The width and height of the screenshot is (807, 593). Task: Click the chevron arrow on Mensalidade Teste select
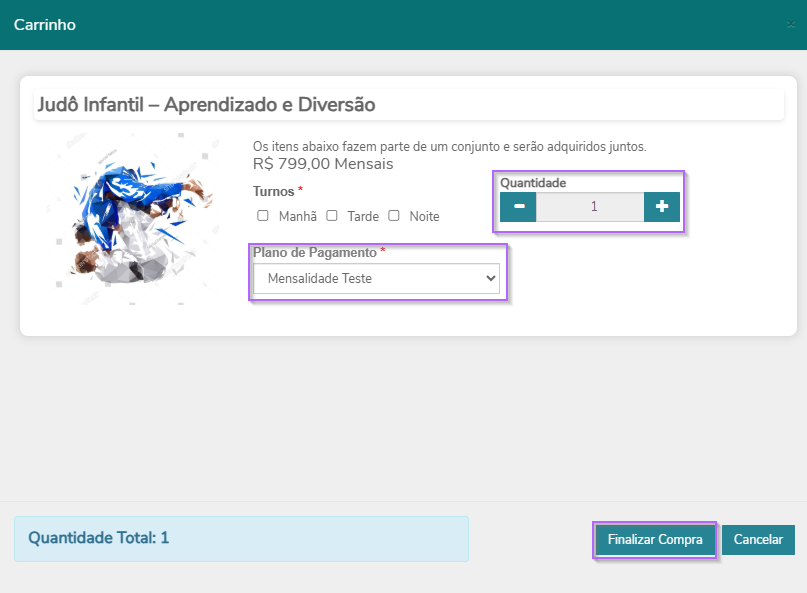click(x=490, y=279)
